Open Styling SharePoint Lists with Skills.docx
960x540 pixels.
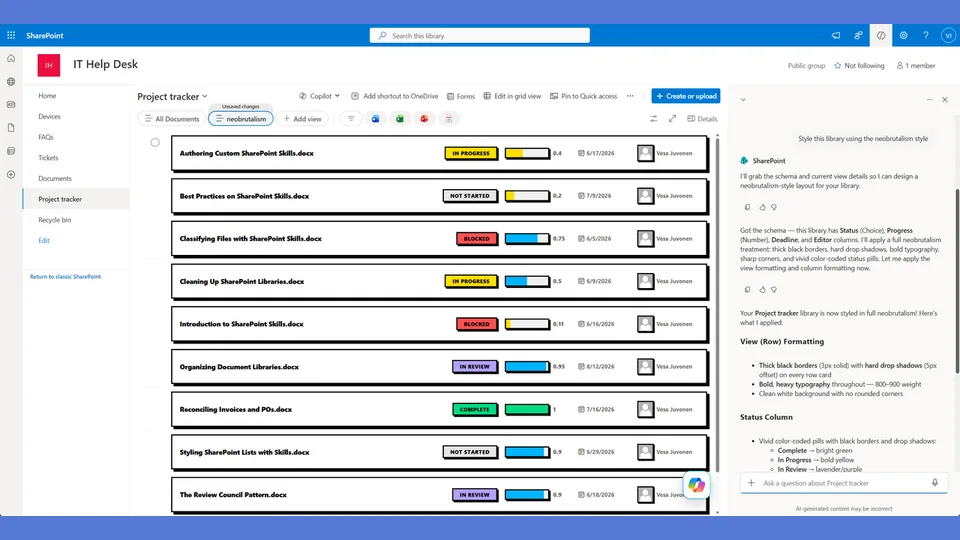tap(244, 452)
